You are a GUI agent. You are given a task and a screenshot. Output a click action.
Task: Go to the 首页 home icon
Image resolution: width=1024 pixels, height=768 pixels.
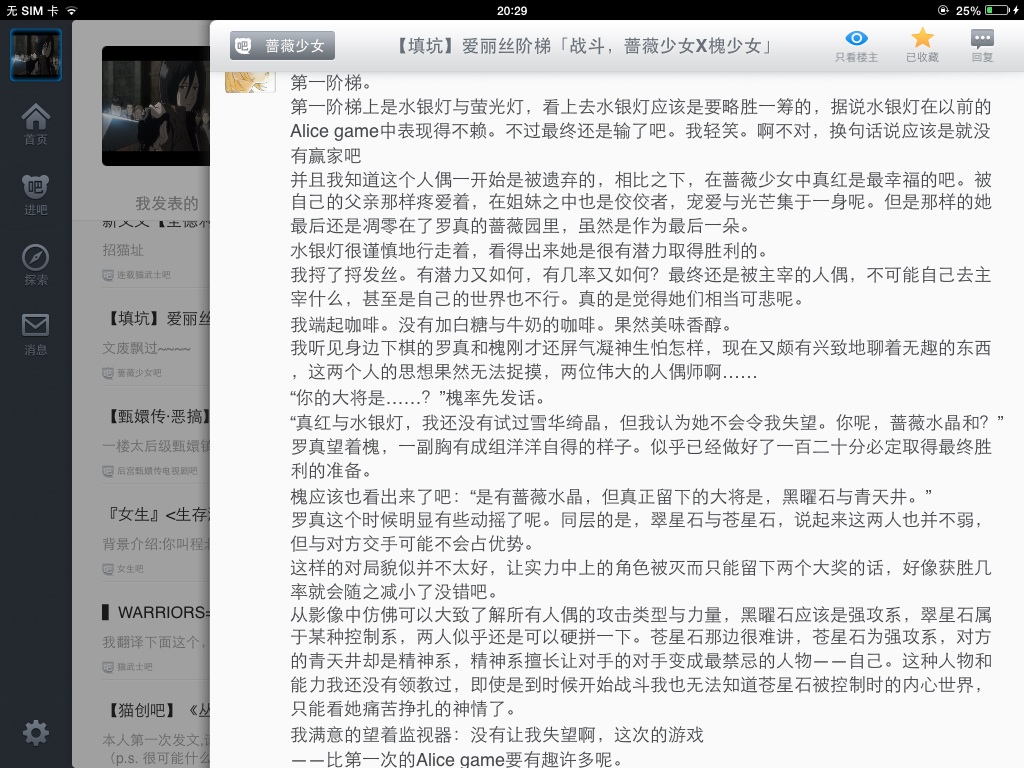pyautogui.click(x=35, y=124)
